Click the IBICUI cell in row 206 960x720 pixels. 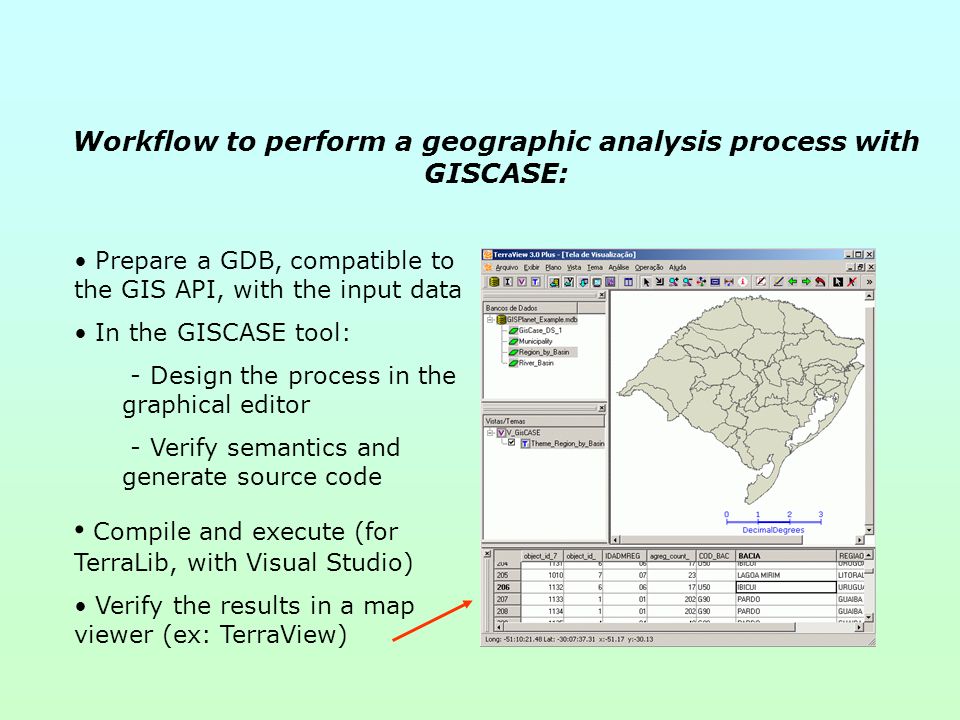[x=786, y=587]
